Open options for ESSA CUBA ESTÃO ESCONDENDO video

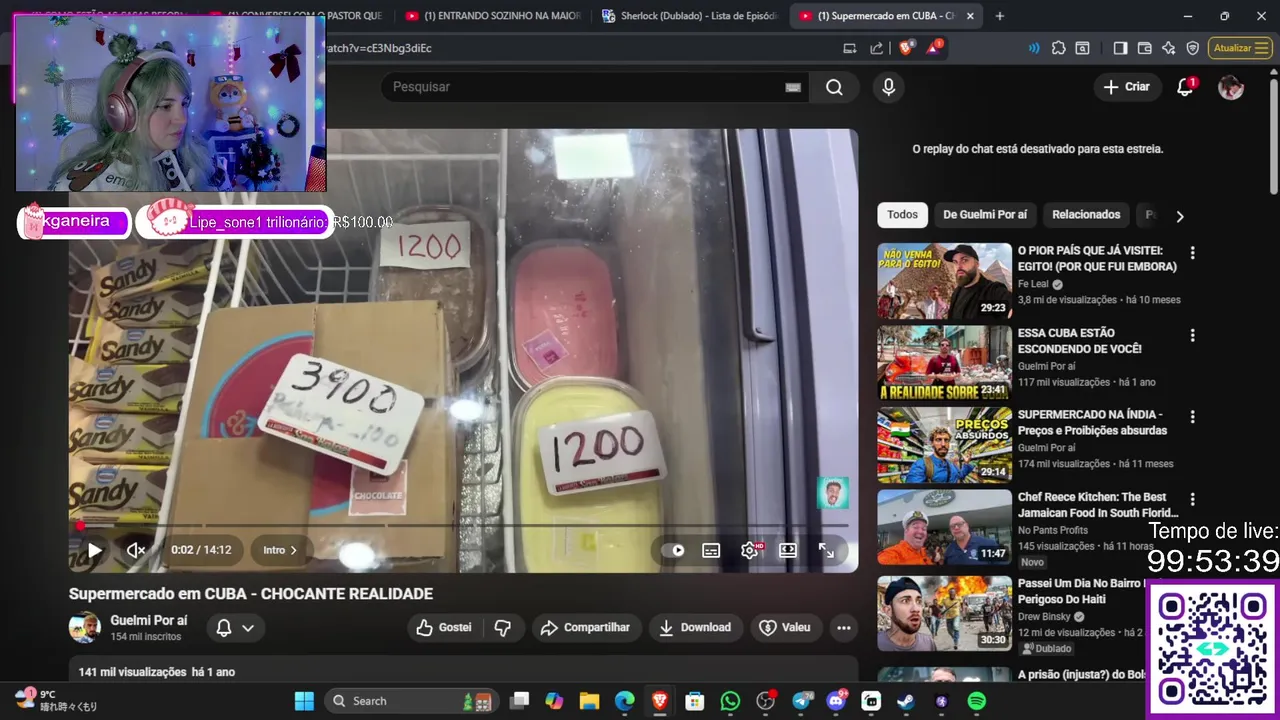[1192, 335]
